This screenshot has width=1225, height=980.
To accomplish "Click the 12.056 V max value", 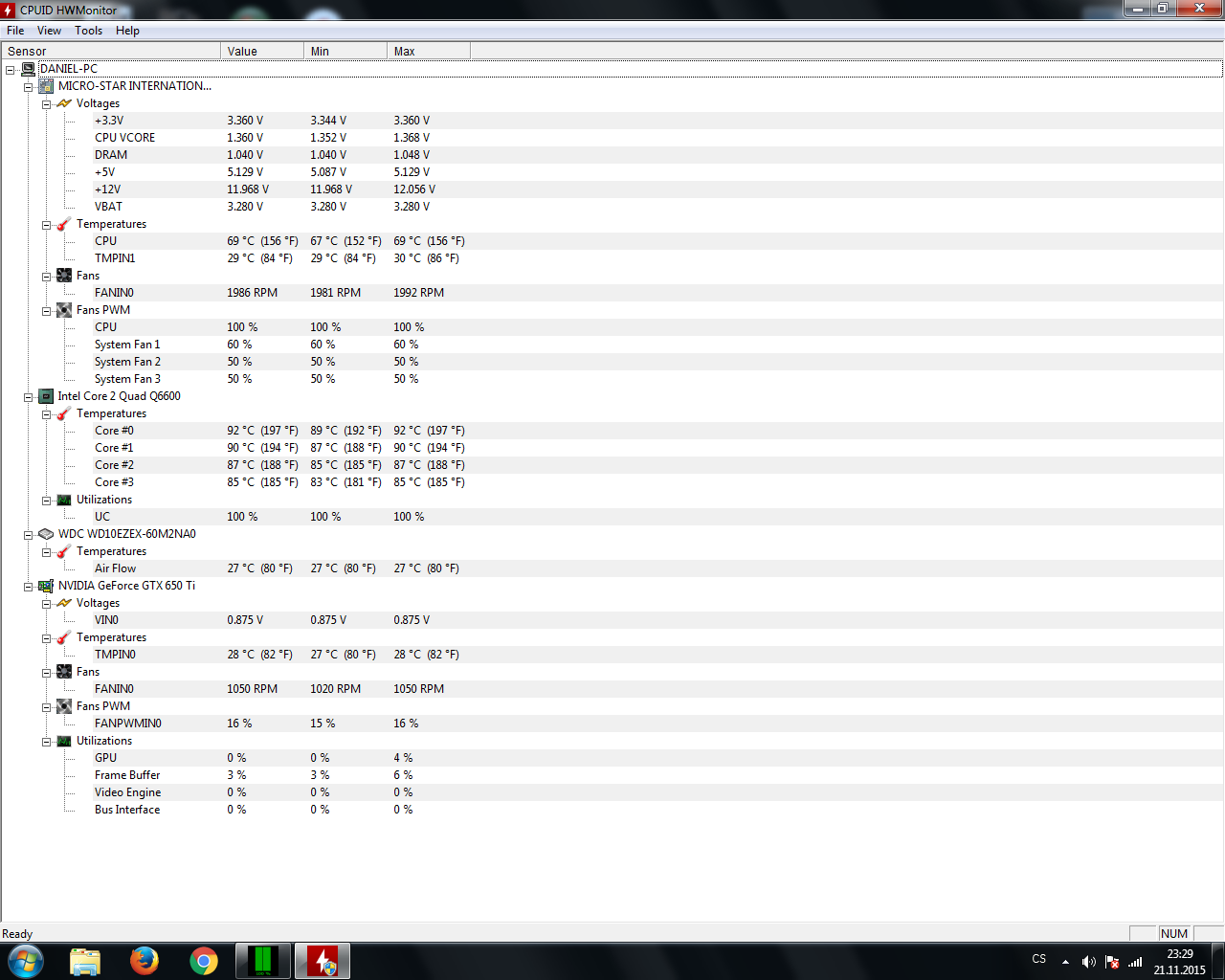I will click(x=414, y=189).
